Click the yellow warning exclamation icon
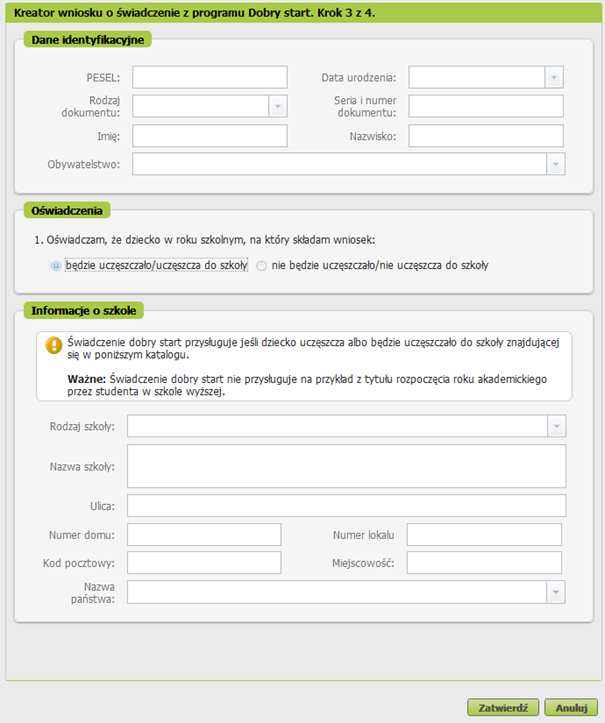 pyautogui.click(x=54, y=345)
